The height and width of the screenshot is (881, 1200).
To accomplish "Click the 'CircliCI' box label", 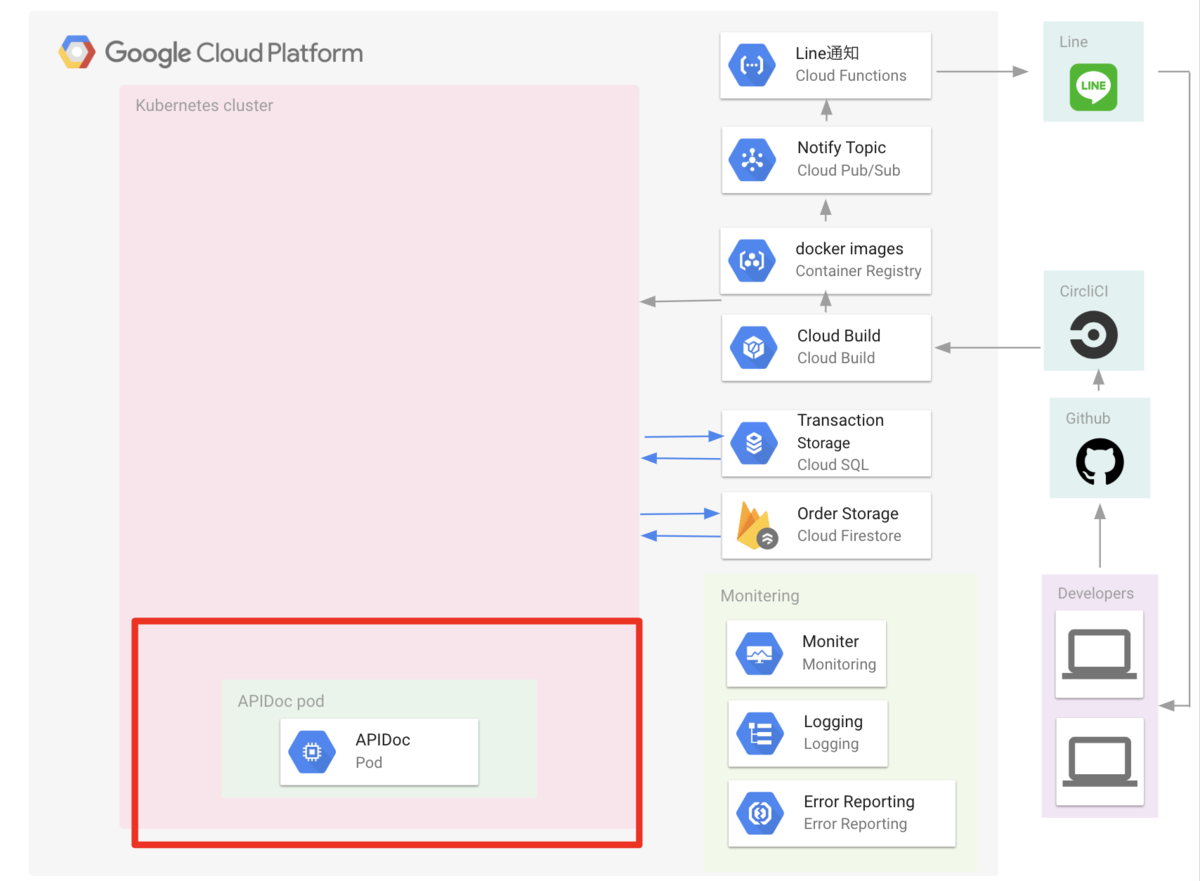I will coord(1084,292).
